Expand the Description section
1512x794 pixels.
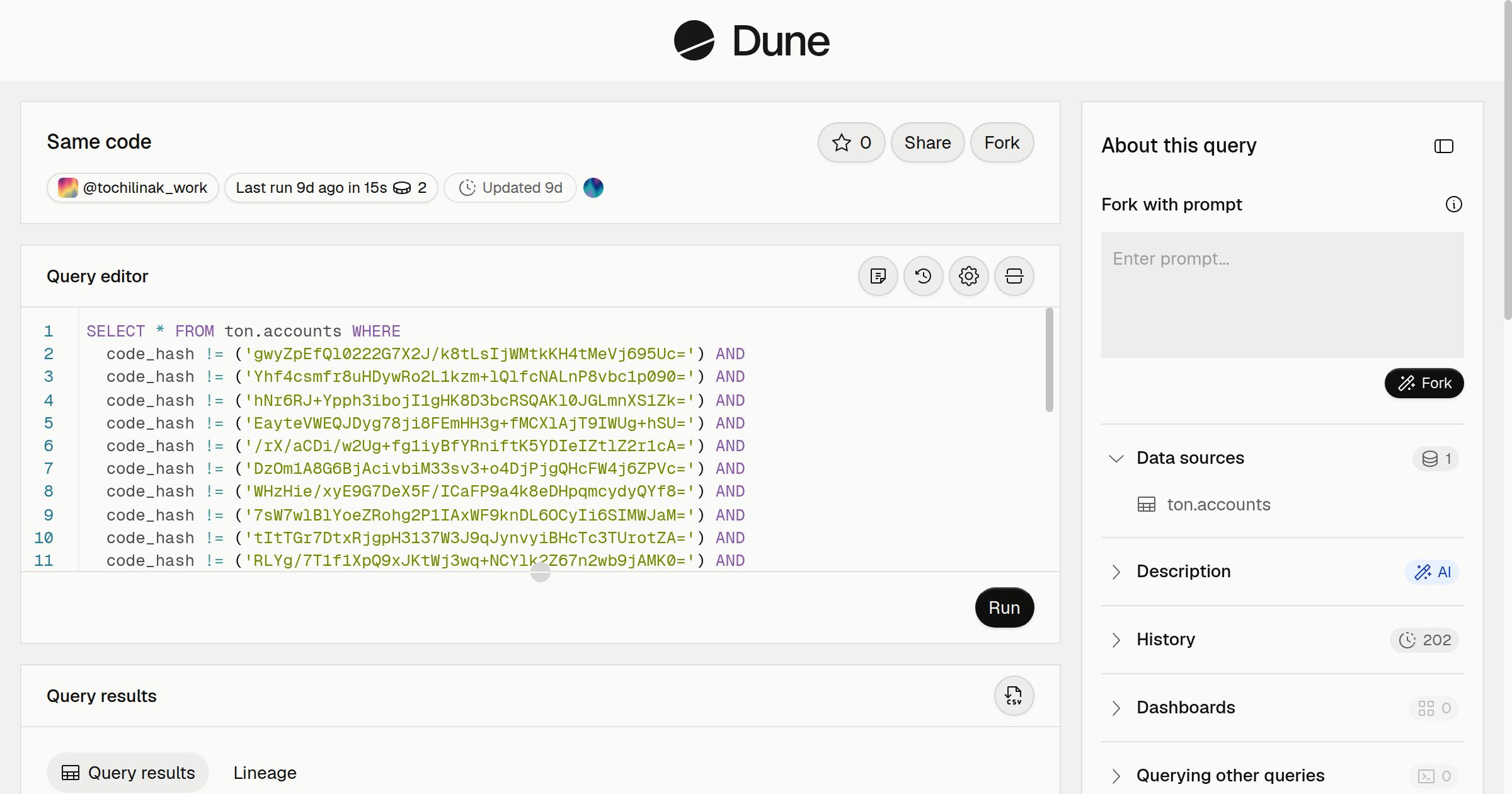[x=1116, y=572]
